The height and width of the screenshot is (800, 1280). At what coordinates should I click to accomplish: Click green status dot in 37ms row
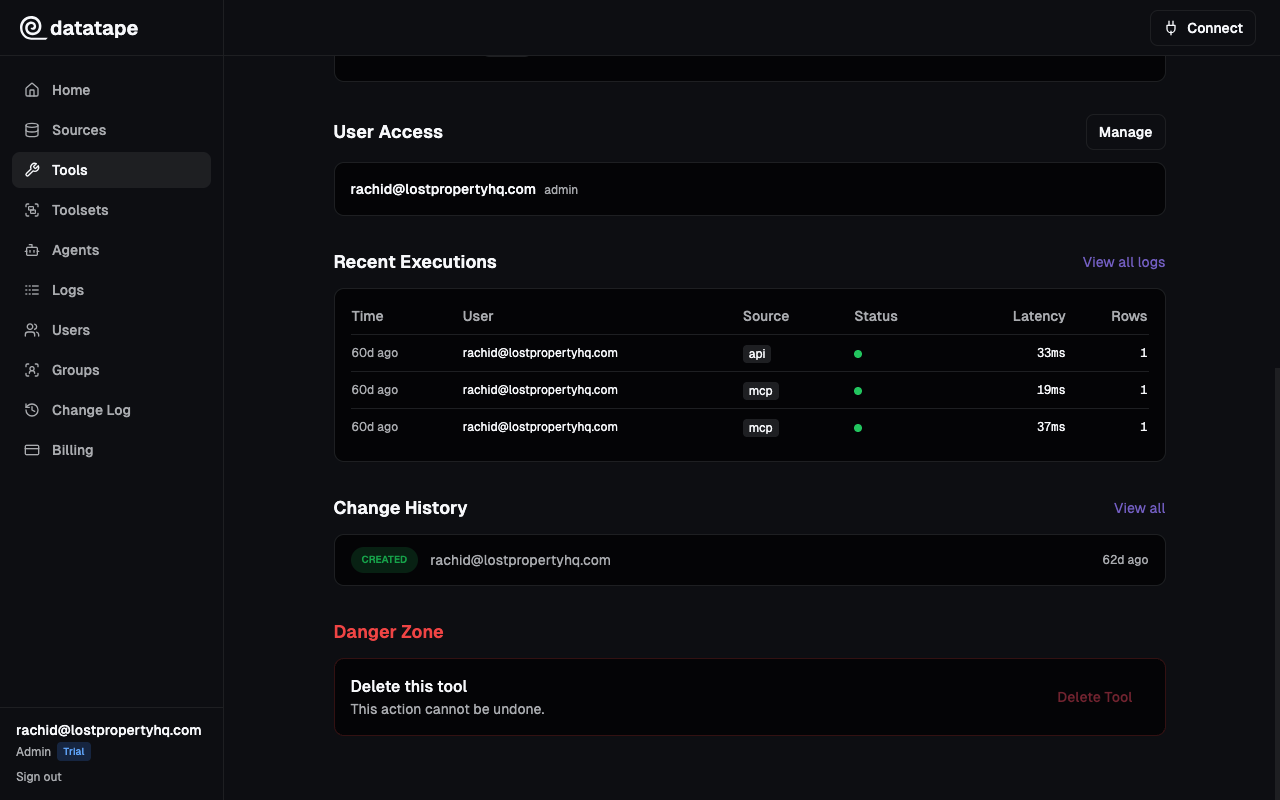858,428
